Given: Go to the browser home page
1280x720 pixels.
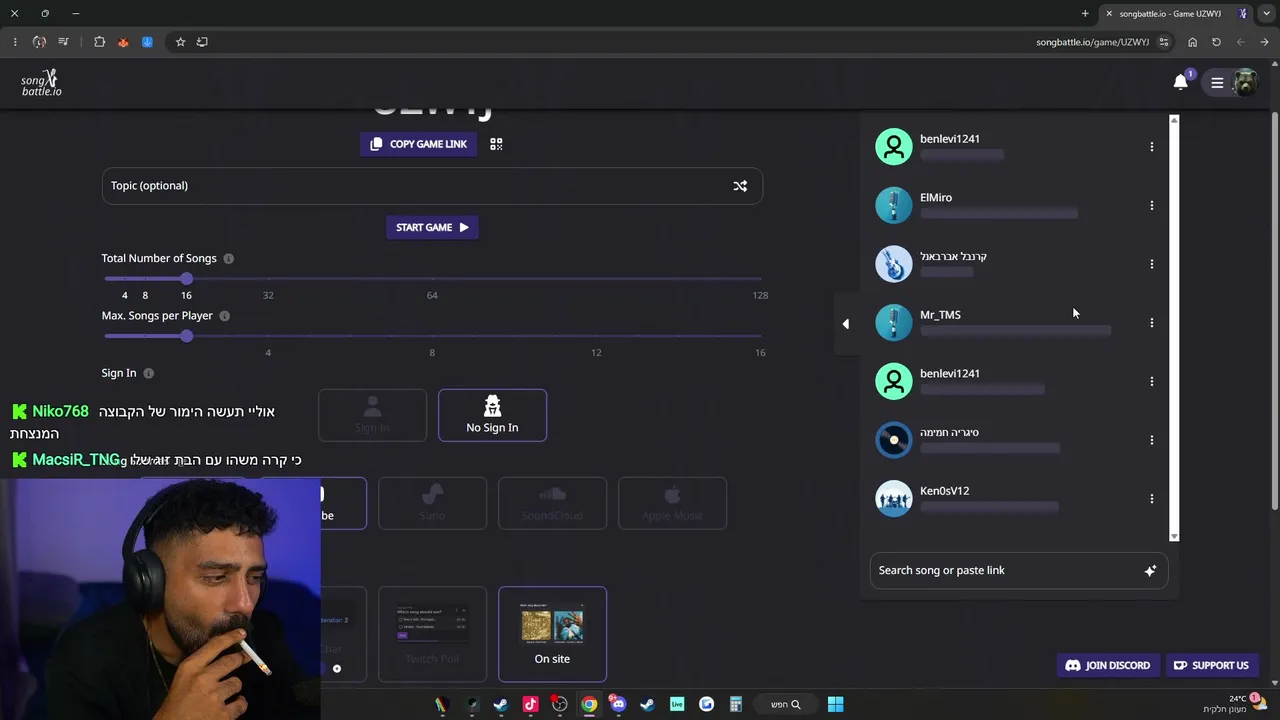Looking at the screenshot, I should pos(1192,42).
